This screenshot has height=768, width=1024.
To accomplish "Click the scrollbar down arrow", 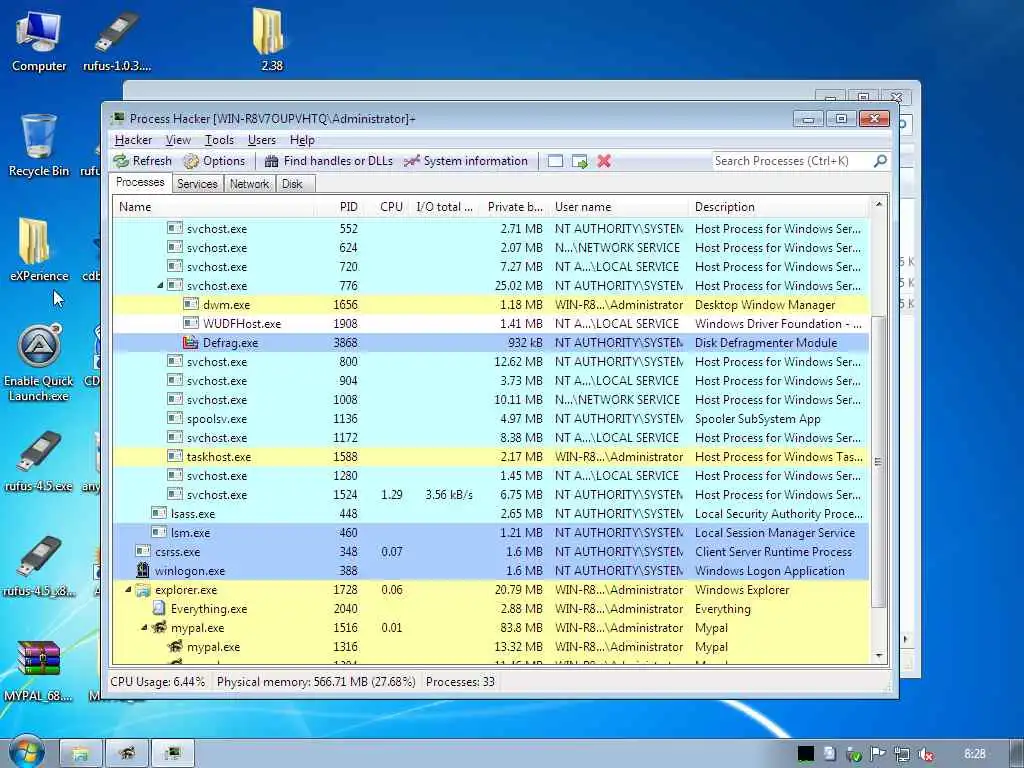I will pyautogui.click(x=878, y=656).
